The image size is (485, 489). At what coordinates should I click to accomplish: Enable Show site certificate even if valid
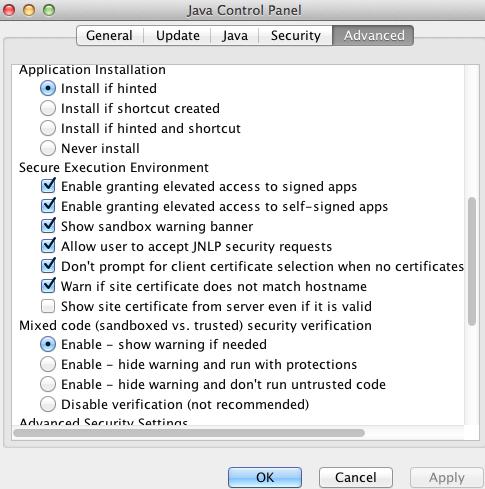pyautogui.click(x=48, y=306)
